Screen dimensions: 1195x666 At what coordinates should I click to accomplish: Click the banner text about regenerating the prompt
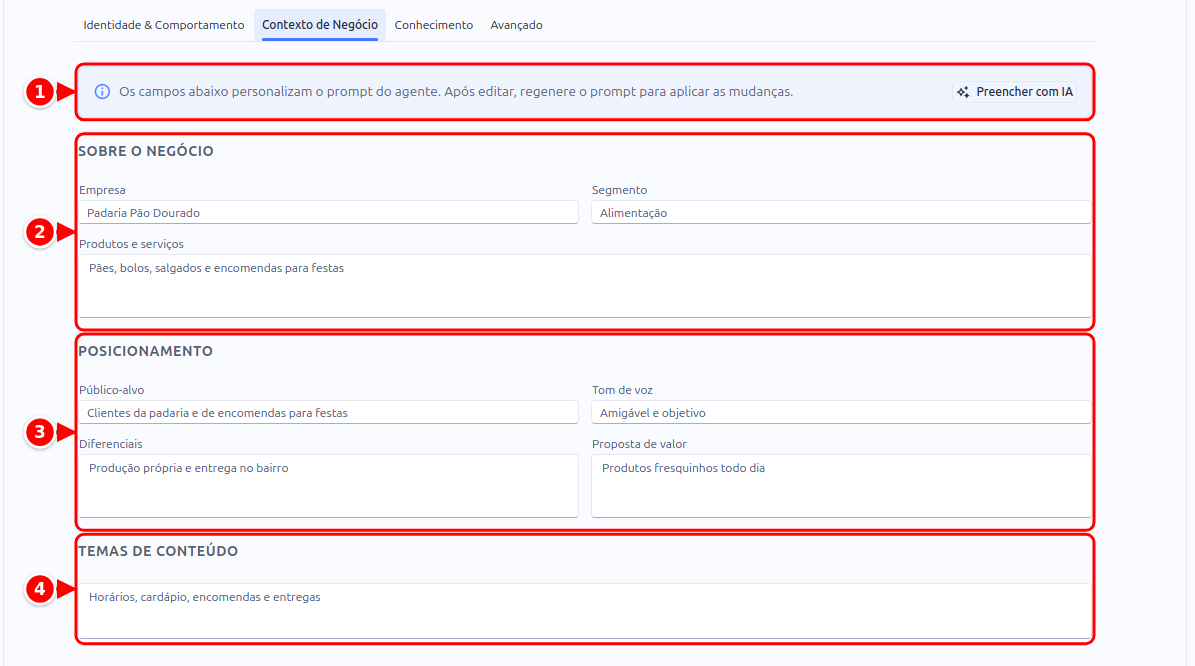456,91
